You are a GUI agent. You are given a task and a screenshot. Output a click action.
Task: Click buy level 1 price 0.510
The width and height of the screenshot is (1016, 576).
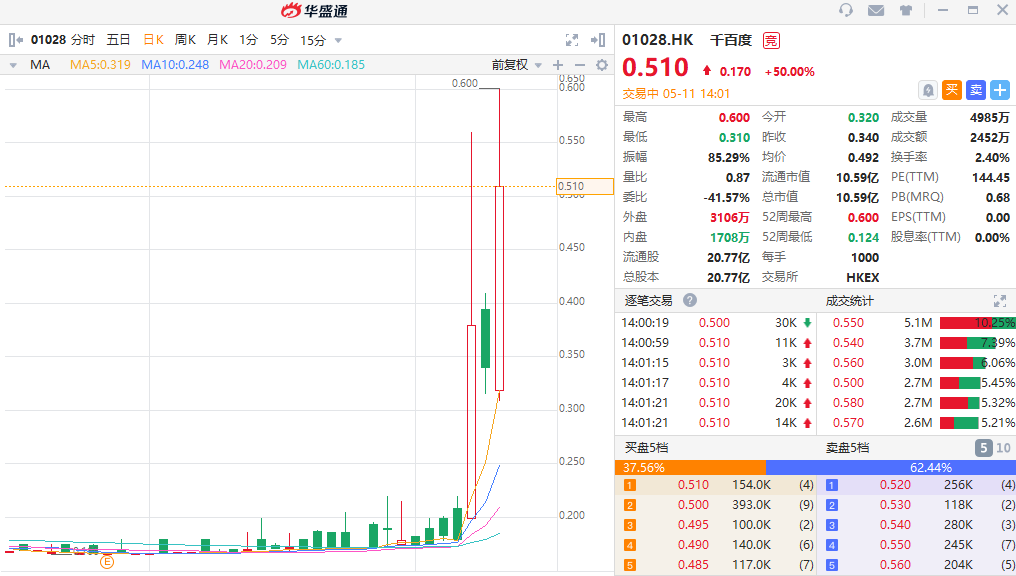pyautogui.click(x=693, y=485)
